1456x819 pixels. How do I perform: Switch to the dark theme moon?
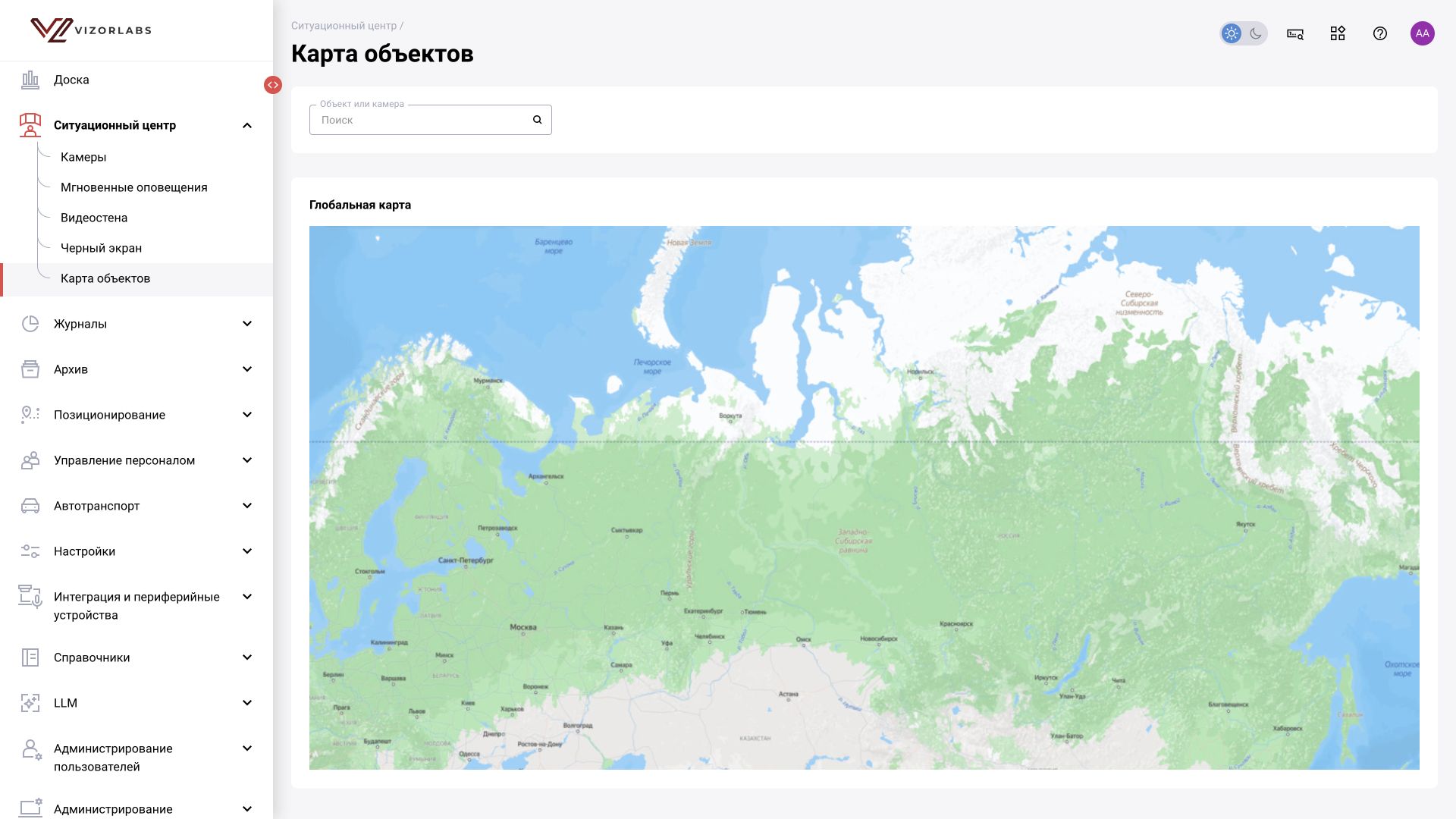[x=1256, y=33]
